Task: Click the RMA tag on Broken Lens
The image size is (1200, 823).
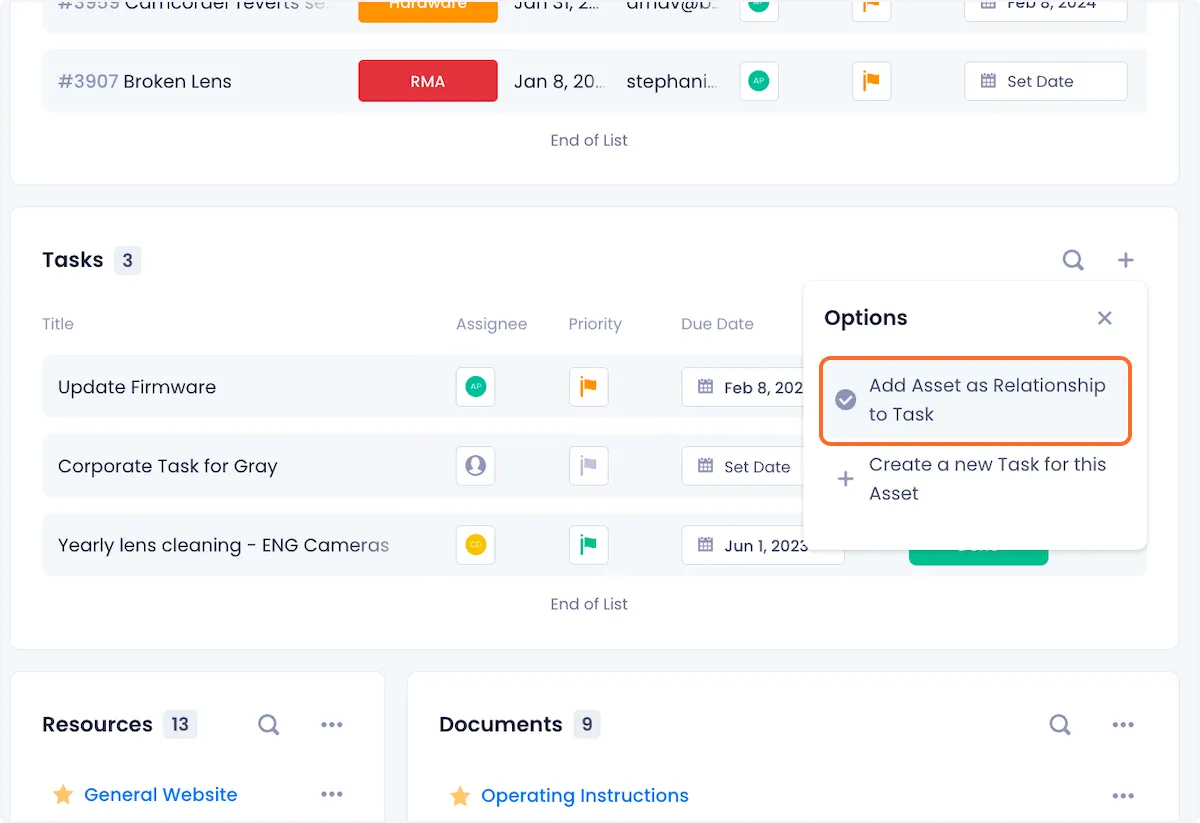Action: coord(428,81)
